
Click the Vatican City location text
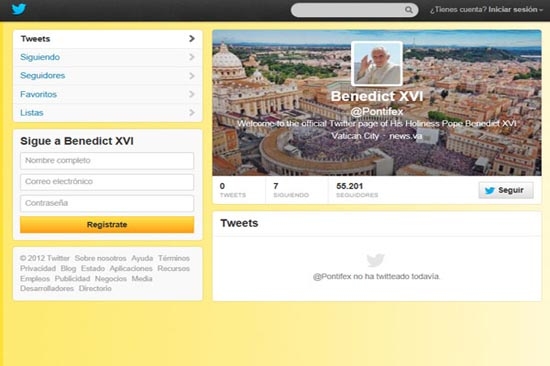click(355, 136)
